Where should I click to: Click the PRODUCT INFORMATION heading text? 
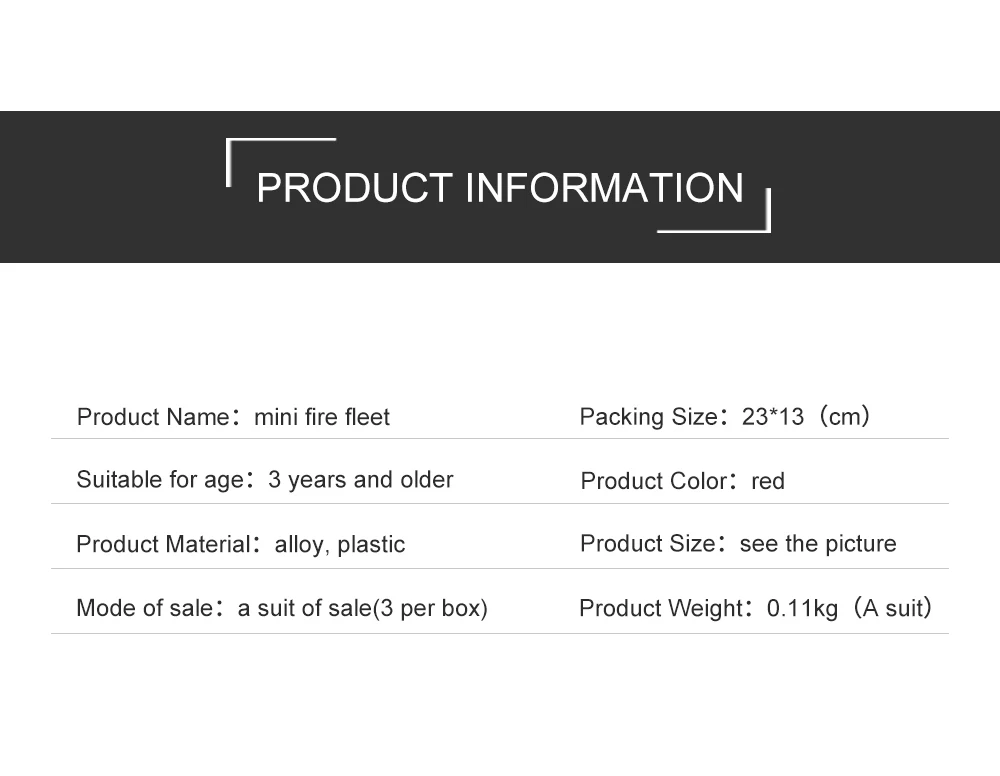point(500,187)
